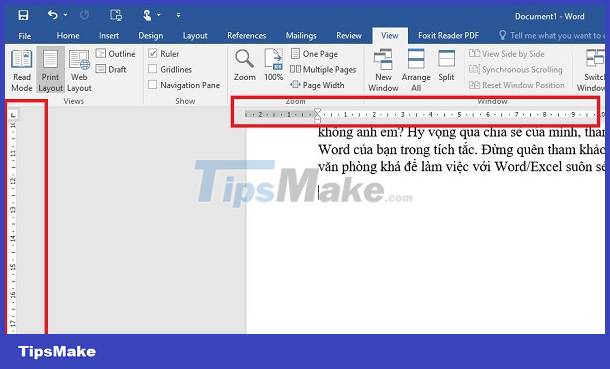The width and height of the screenshot is (610, 369).
Task: Click the vertical ruler at mark 13
Action: point(13,210)
